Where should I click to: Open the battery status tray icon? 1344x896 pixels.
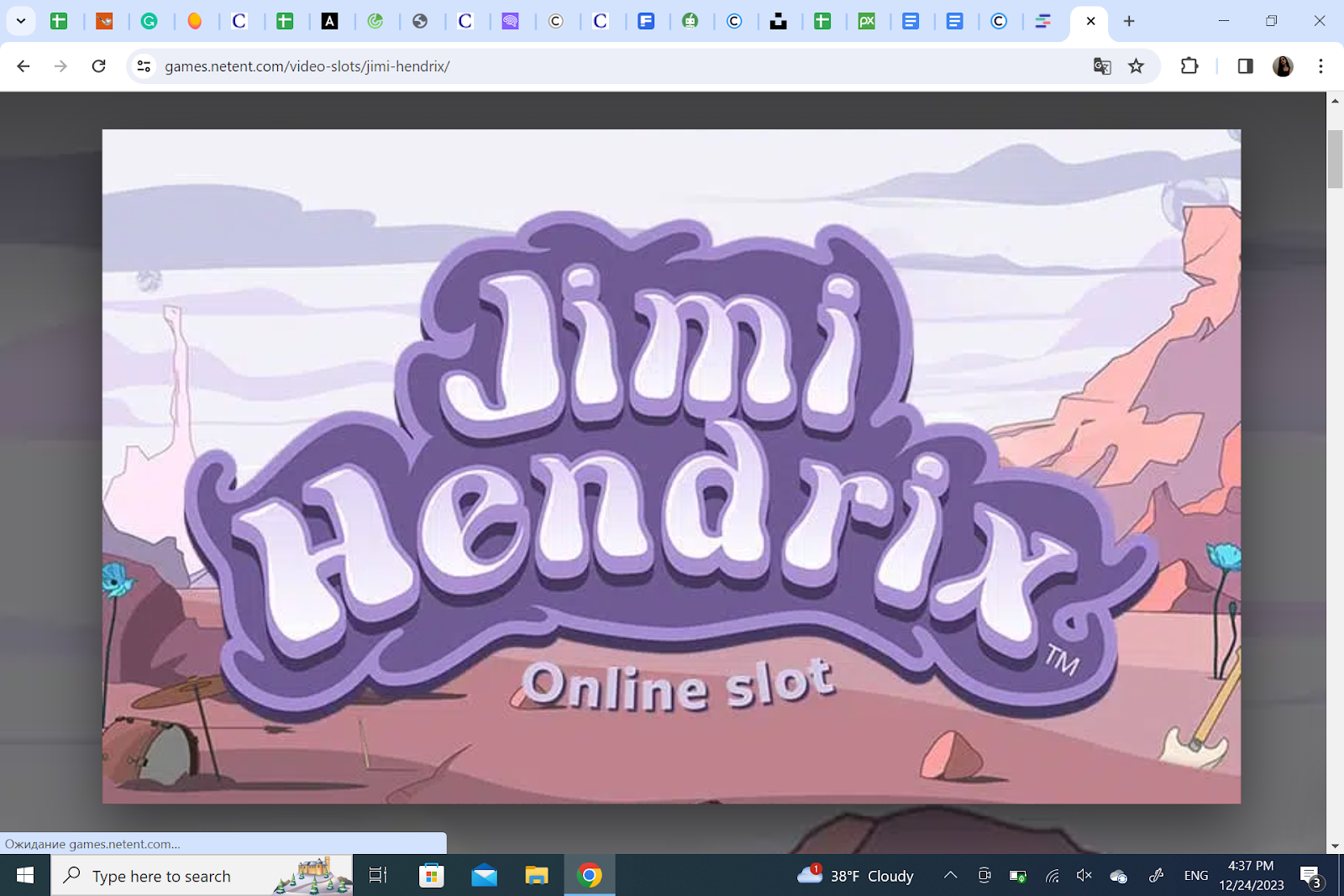pos(1017,876)
